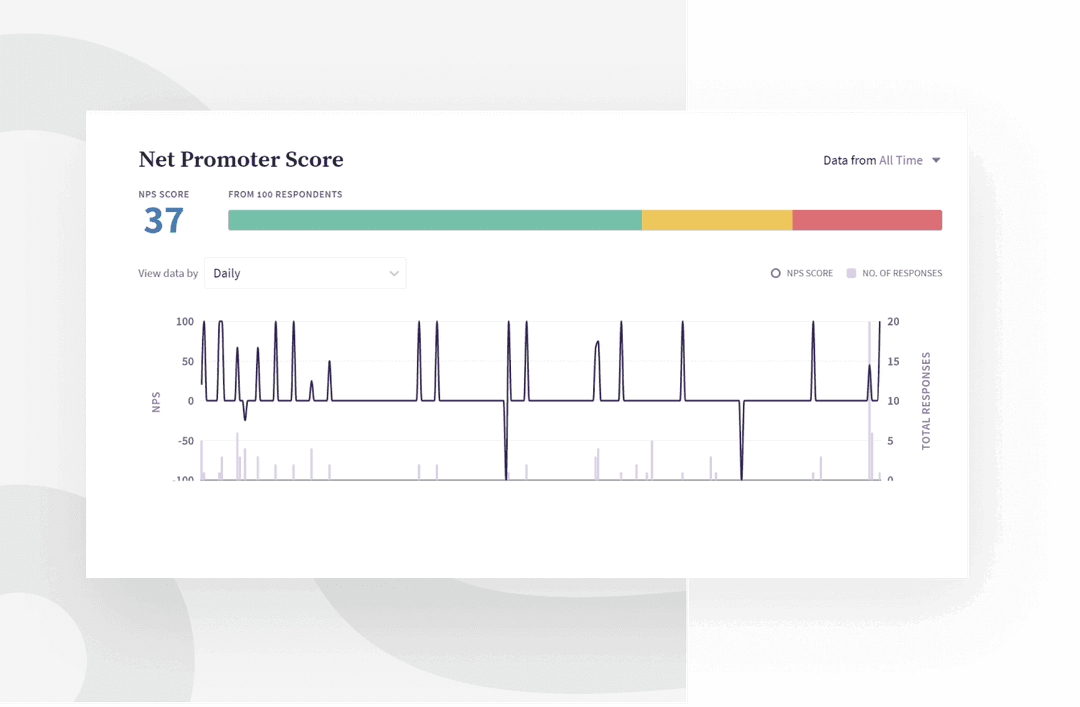The height and width of the screenshot is (707, 1080).
Task: Click the chevron inside the Daily selector
Action: pyautogui.click(x=394, y=274)
